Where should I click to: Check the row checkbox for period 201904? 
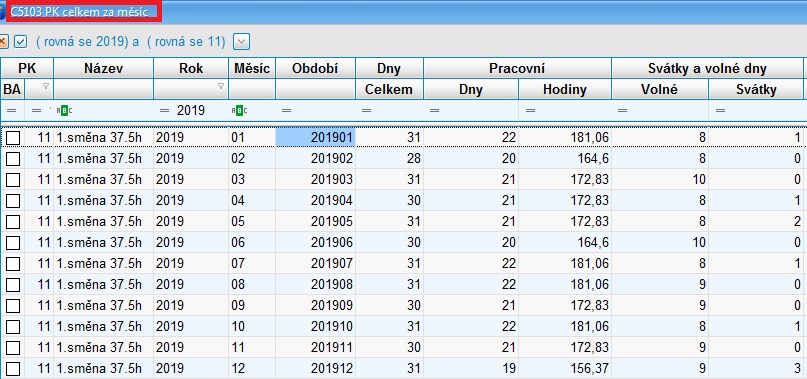13,200
